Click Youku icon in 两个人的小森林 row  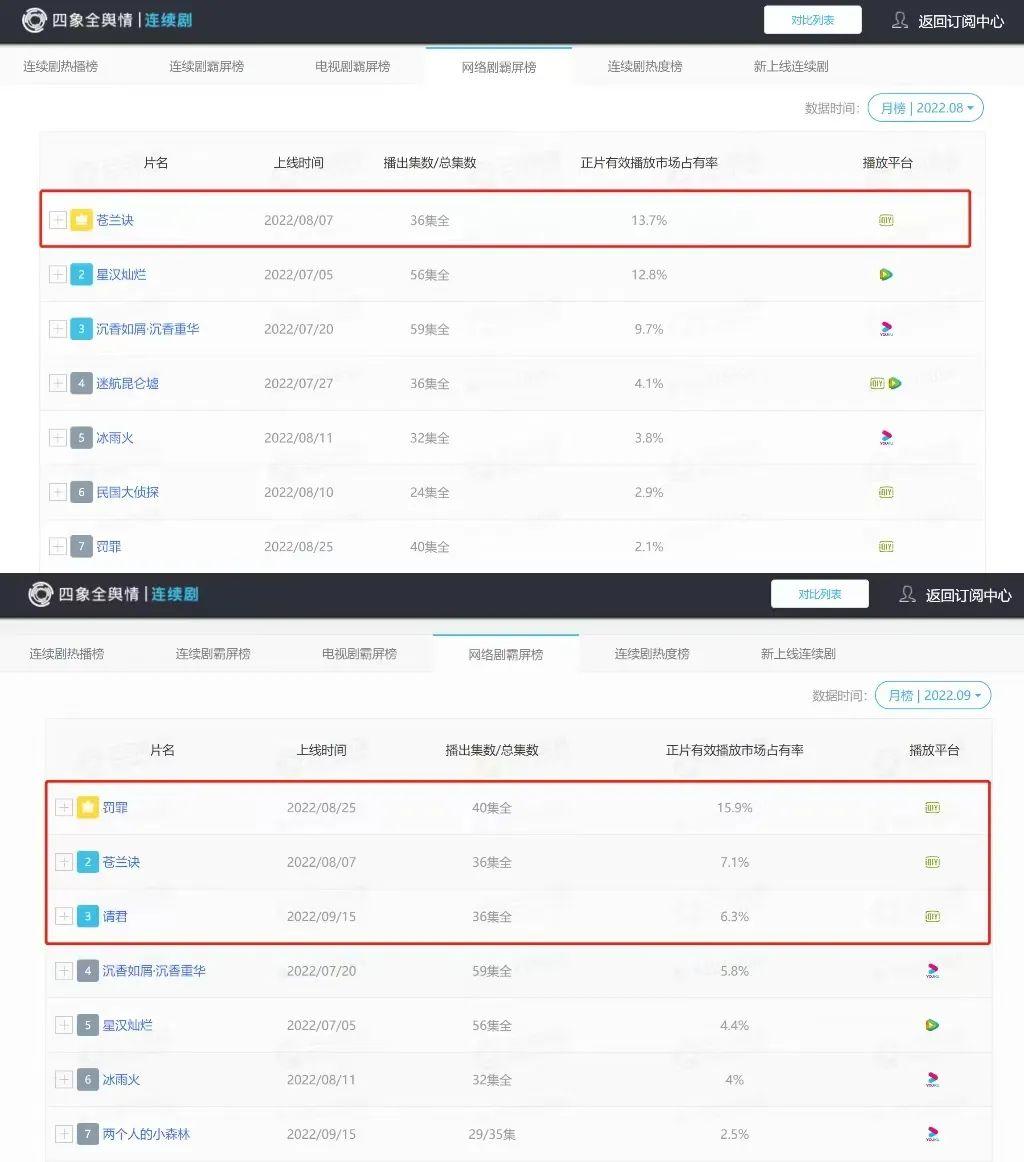(x=933, y=1134)
